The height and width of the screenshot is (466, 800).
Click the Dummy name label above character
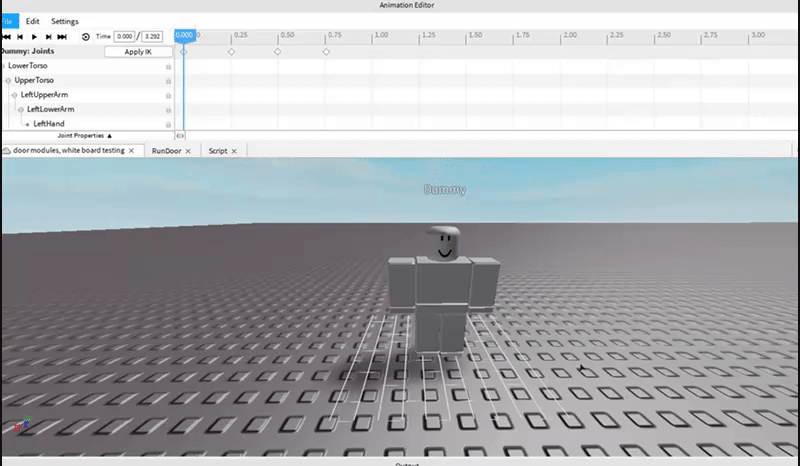(445, 190)
